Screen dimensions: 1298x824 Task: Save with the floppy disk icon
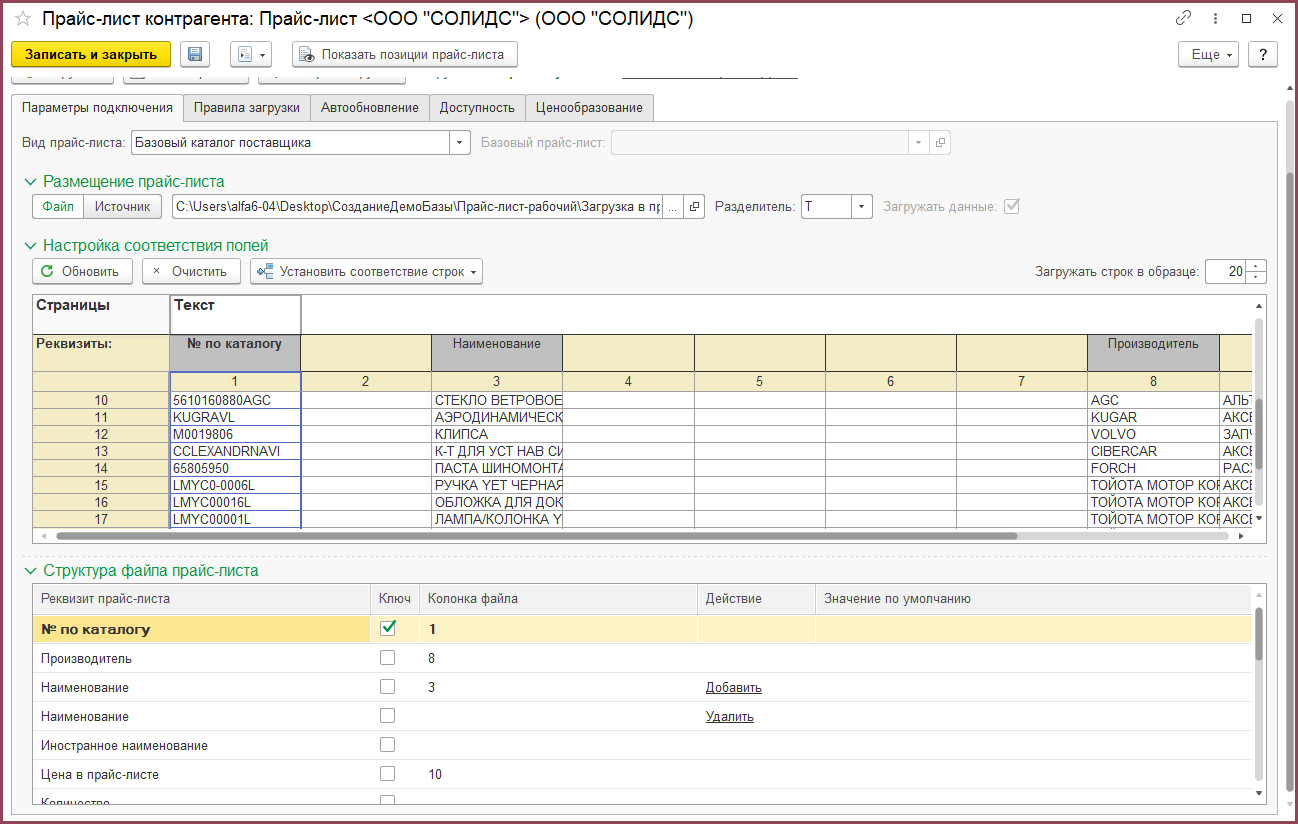click(x=195, y=54)
